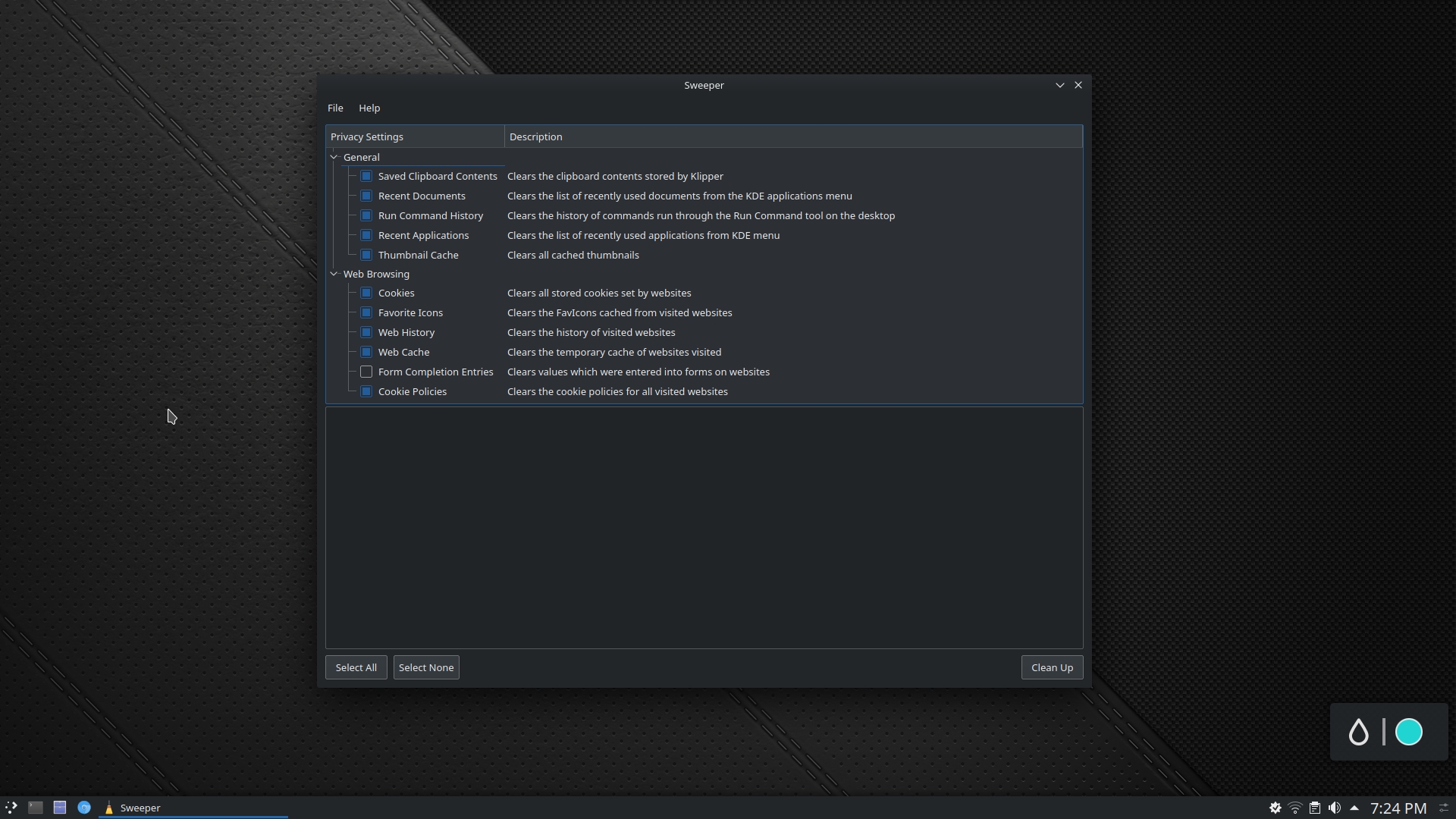Enable Form Completion Entries checkbox

tap(366, 372)
